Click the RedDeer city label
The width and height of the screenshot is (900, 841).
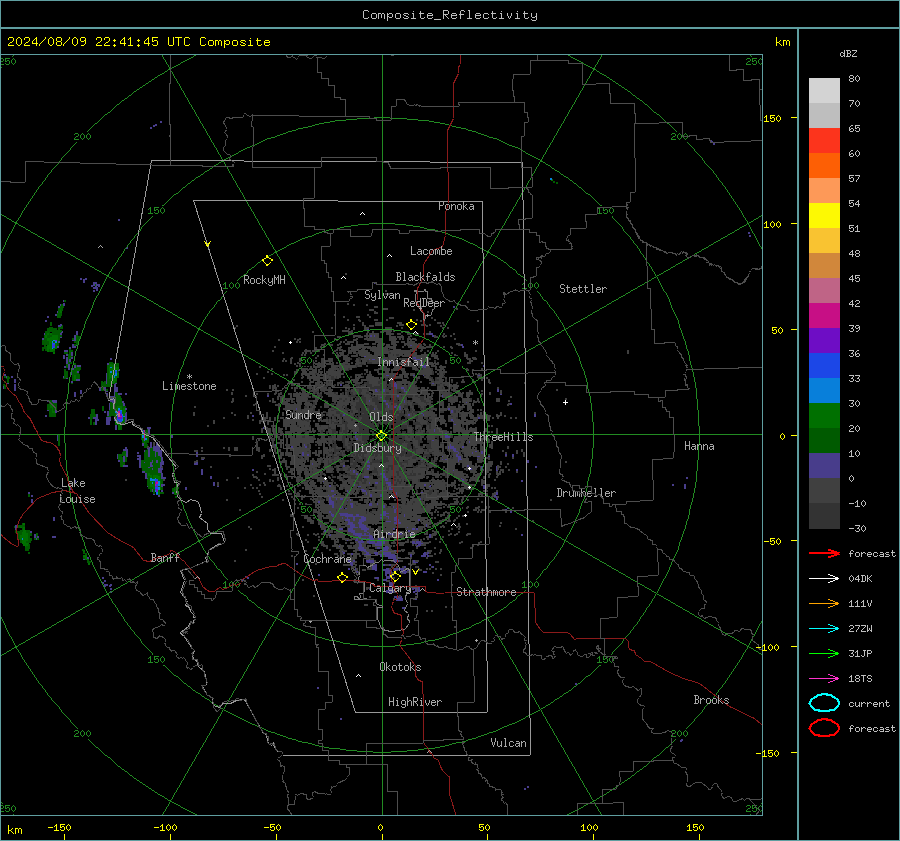[424, 303]
